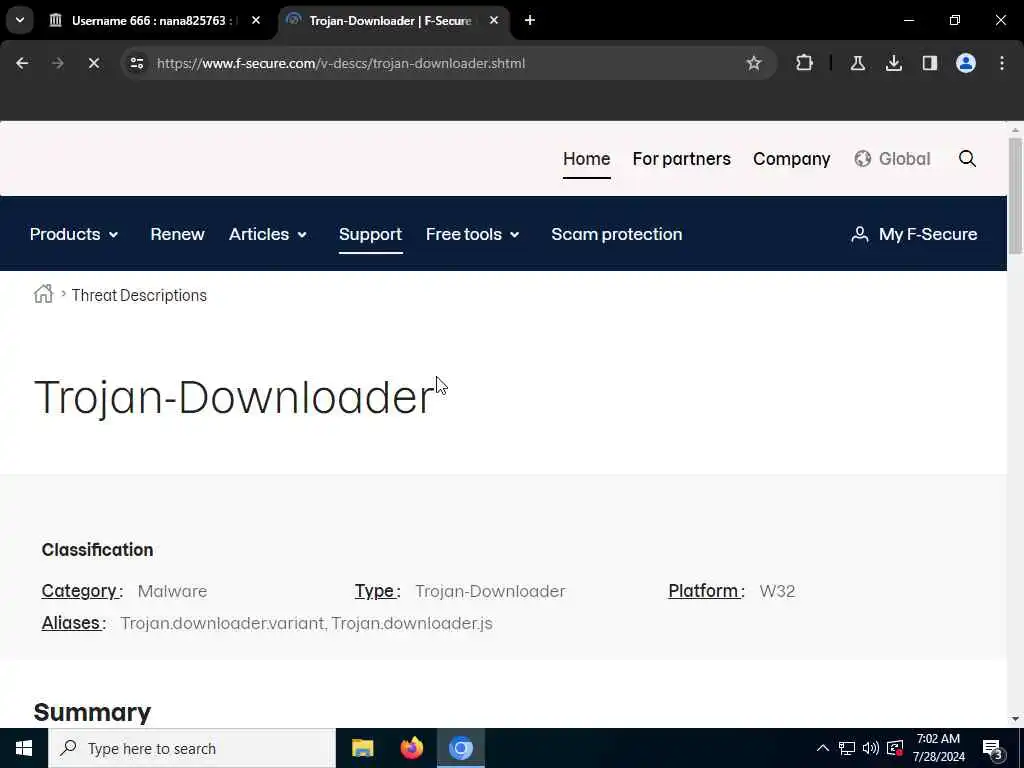Click the Summary heading

(92, 712)
